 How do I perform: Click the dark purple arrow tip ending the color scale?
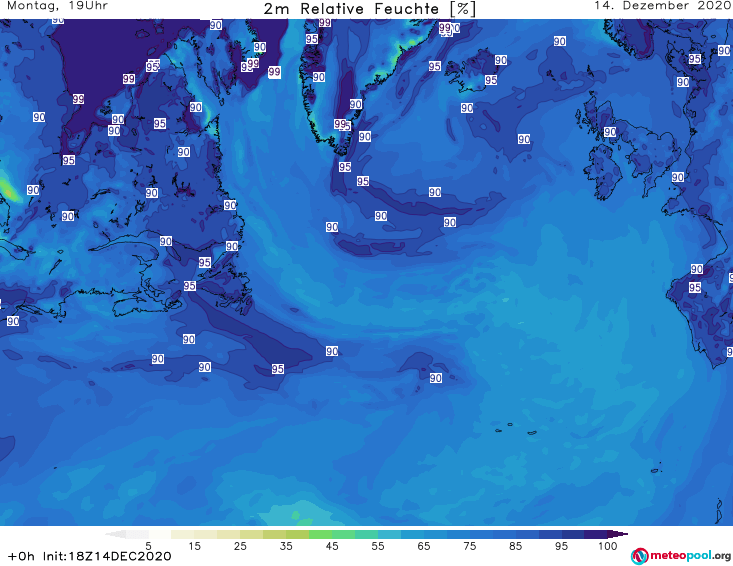620,534
